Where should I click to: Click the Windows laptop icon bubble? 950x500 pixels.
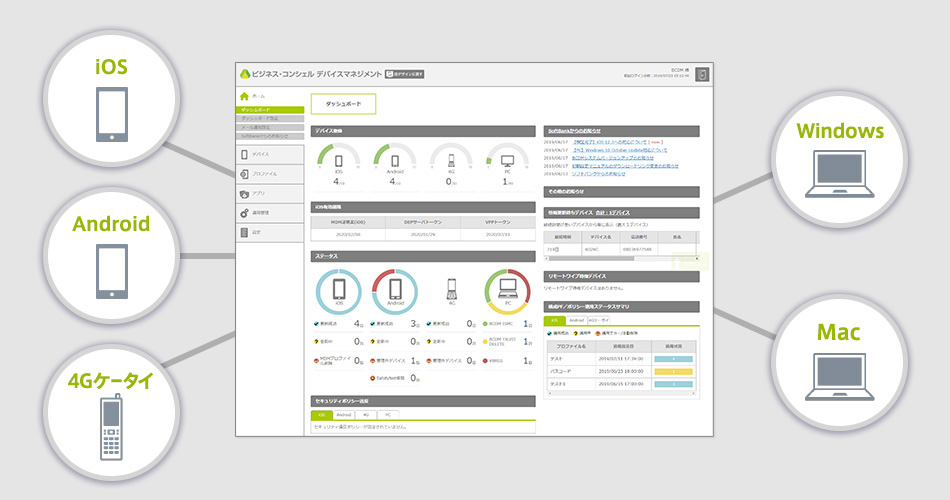click(840, 160)
